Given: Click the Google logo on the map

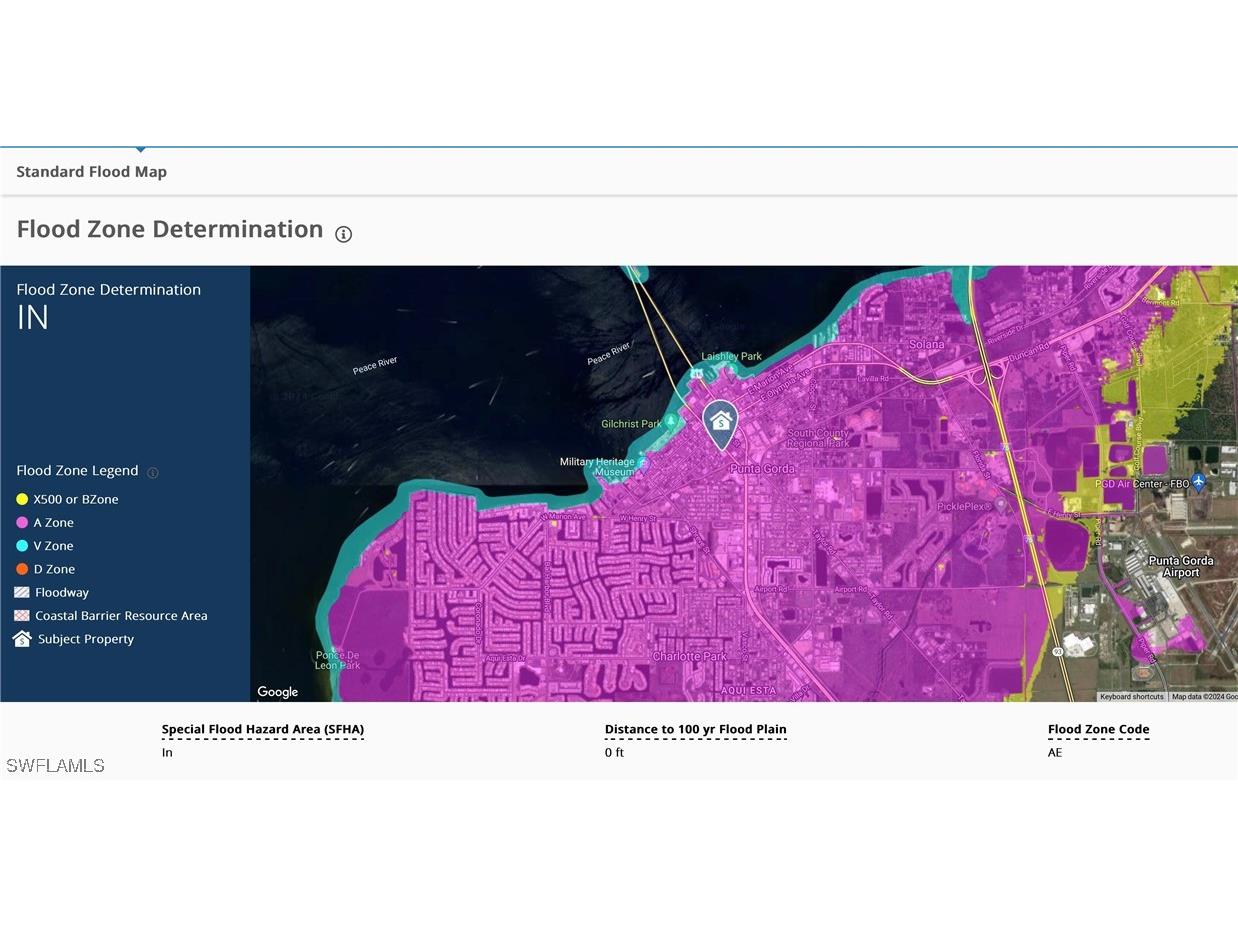Looking at the screenshot, I should click(278, 692).
